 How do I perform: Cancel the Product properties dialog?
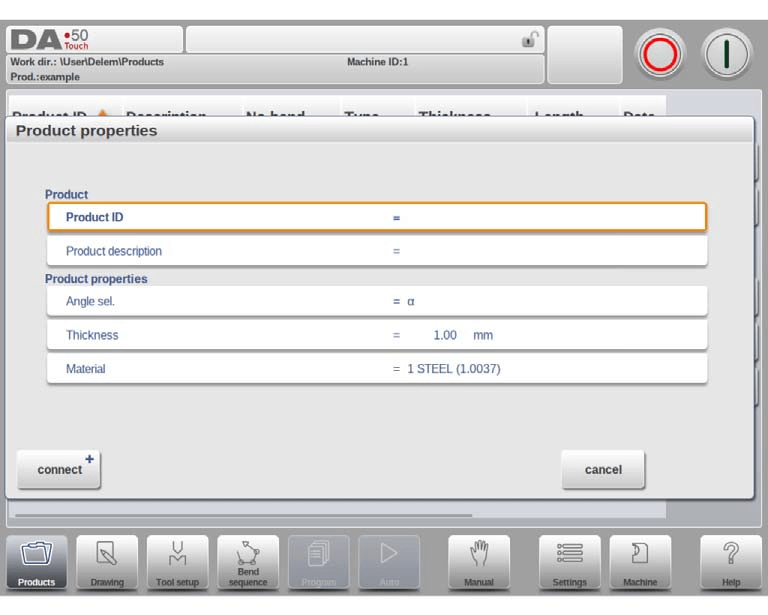[x=603, y=469]
